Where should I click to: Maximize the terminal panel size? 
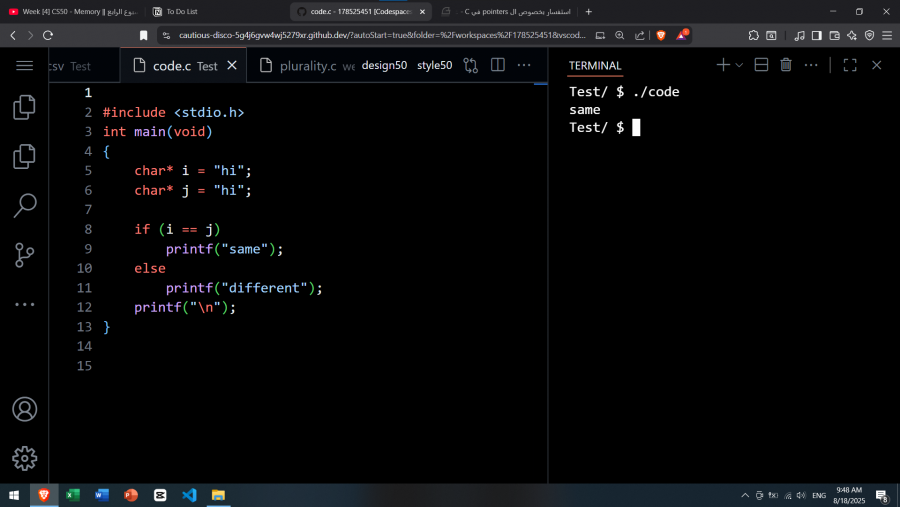(x=850, y=65)
